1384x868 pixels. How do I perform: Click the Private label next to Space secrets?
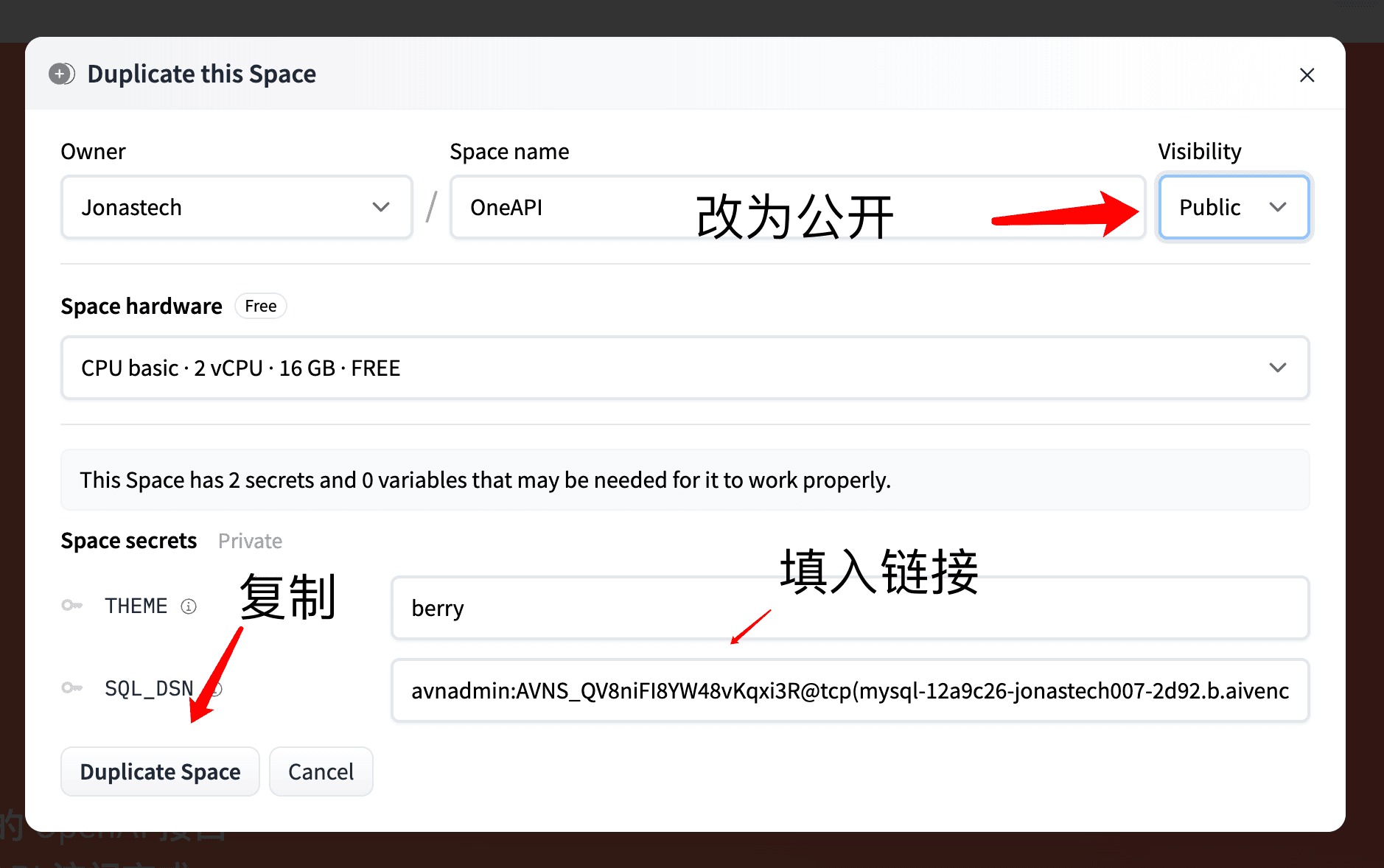pos(250,541)
